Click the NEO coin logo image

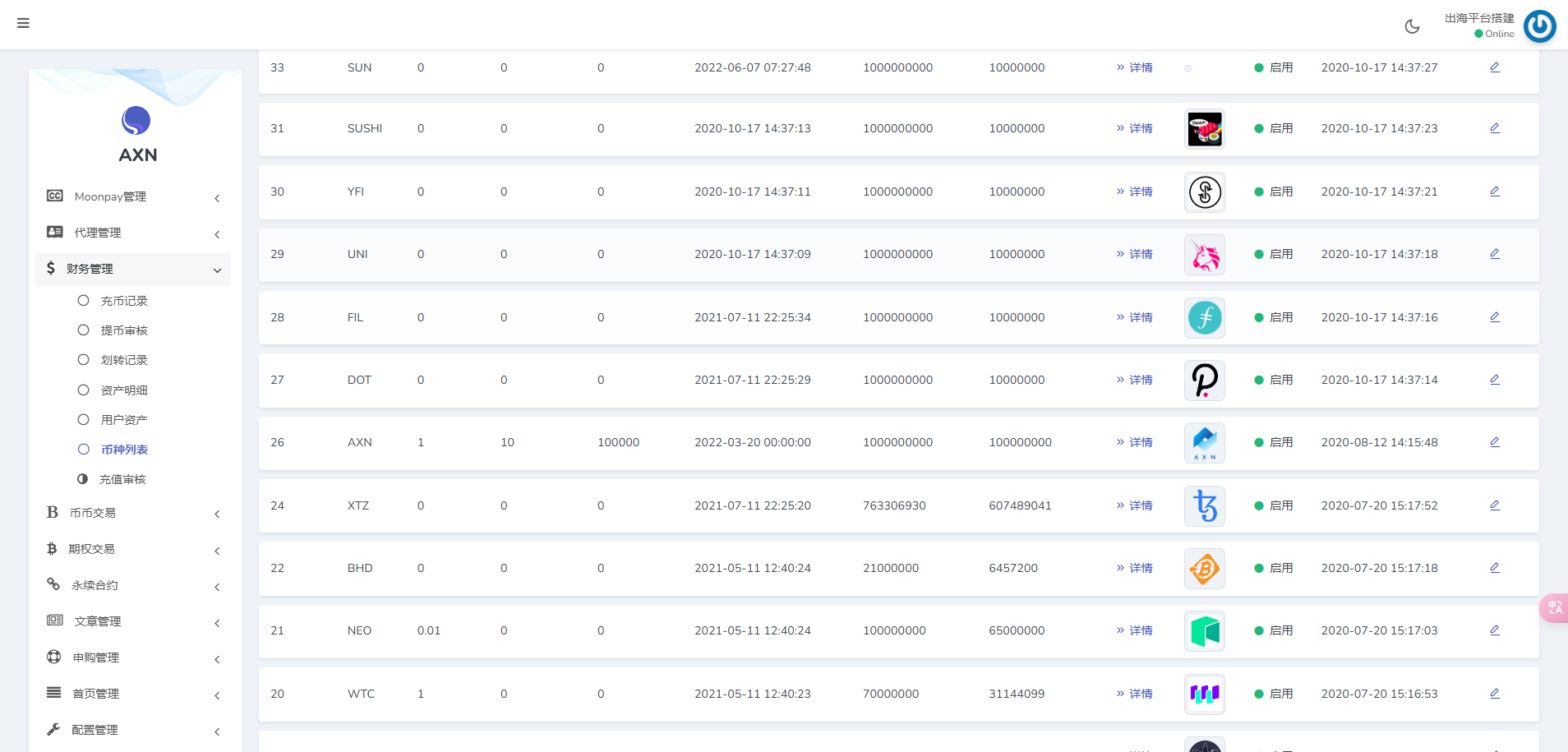(1204, 631)
